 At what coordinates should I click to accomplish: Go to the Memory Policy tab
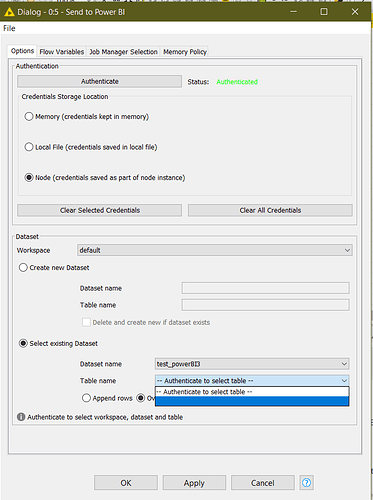tap(185, 52)
